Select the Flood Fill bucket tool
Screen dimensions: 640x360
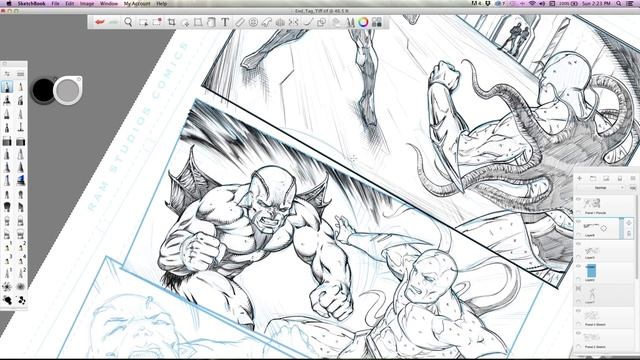(211, 22)
